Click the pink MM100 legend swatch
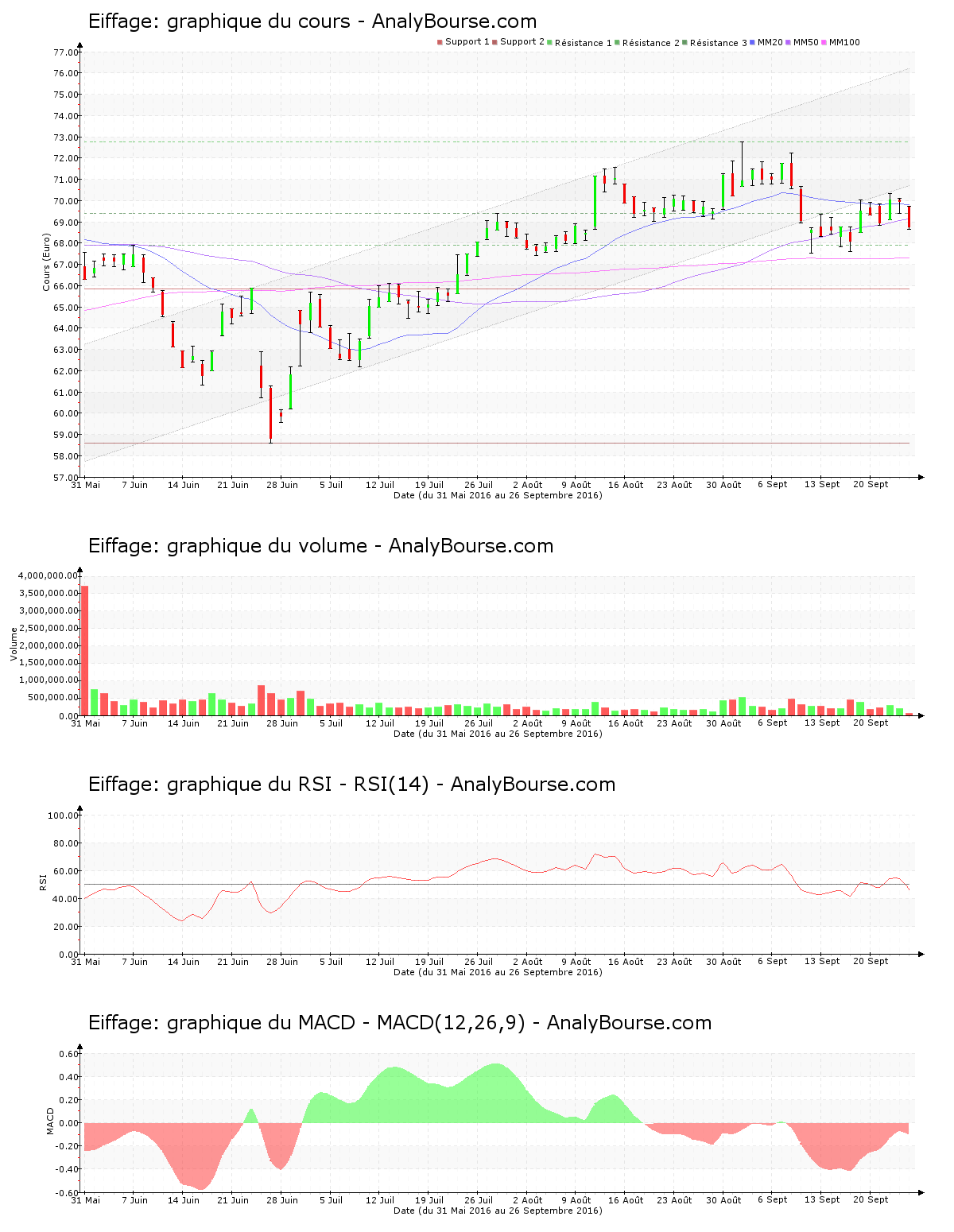Viewport: 954px width, 1232px height. [x=824, y=42]
